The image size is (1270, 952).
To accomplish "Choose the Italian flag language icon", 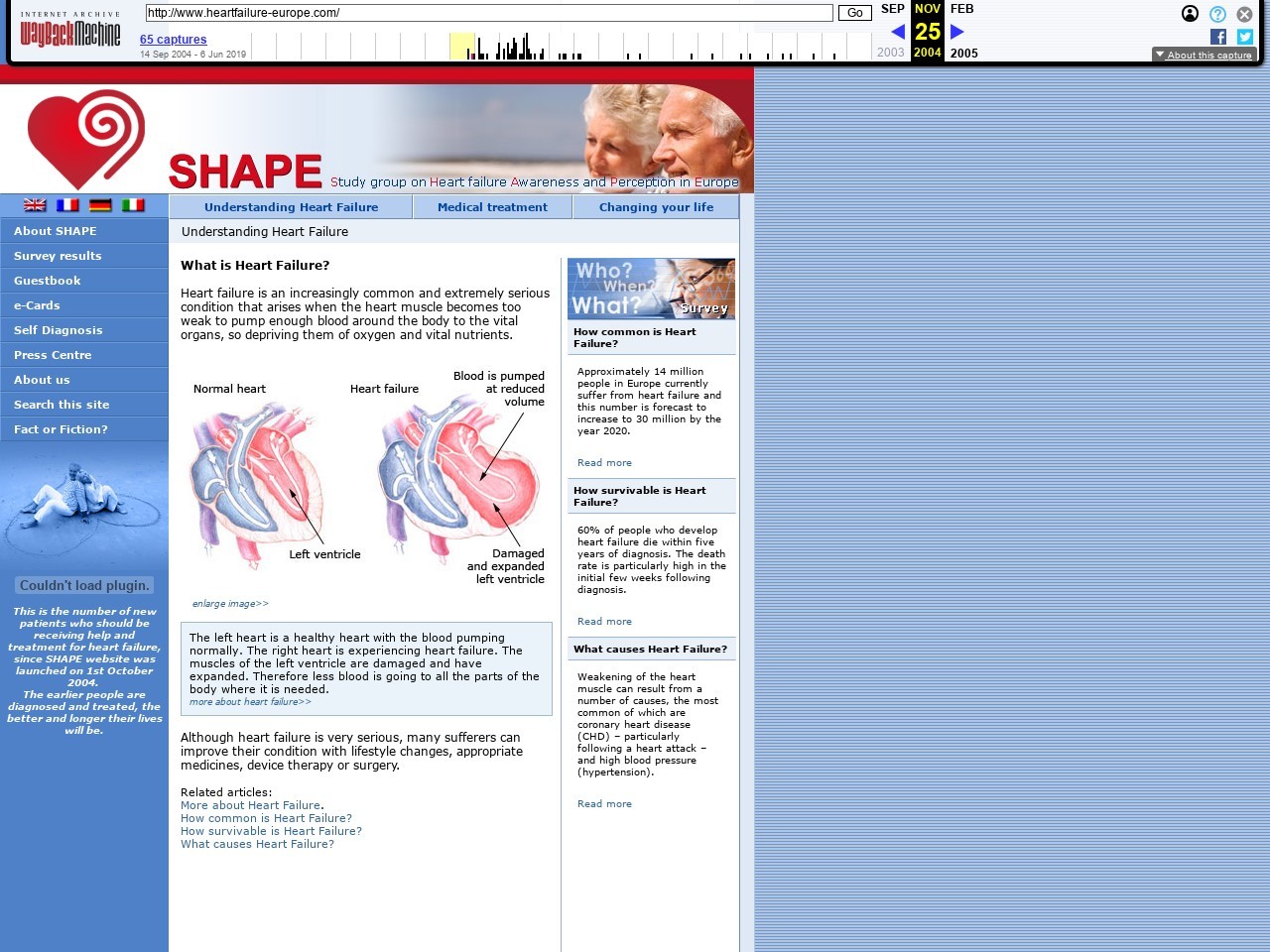I will pyautogui.click(x=133, y=205).
